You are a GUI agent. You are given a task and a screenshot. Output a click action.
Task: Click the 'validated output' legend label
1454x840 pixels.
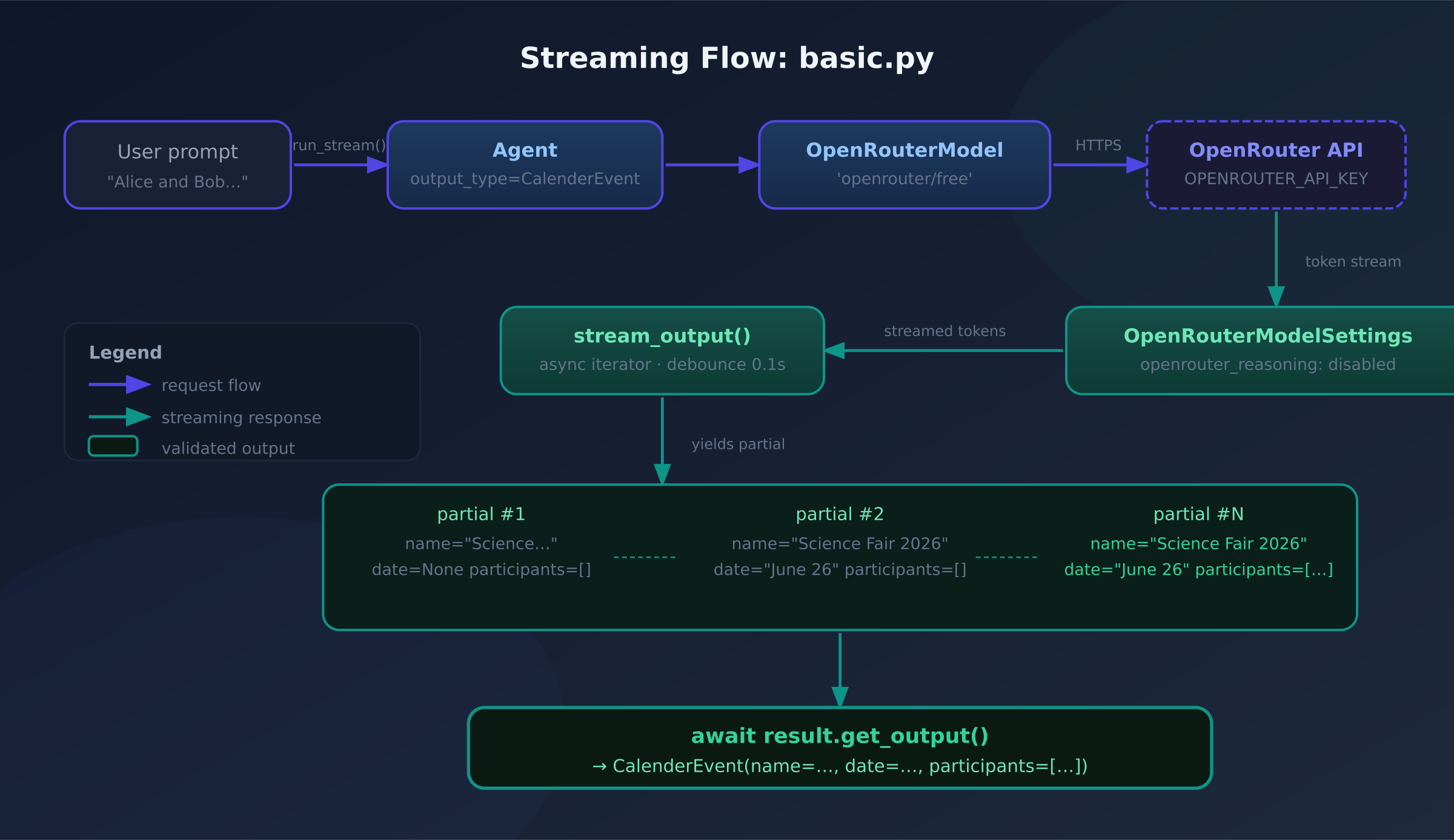point(228,449)
